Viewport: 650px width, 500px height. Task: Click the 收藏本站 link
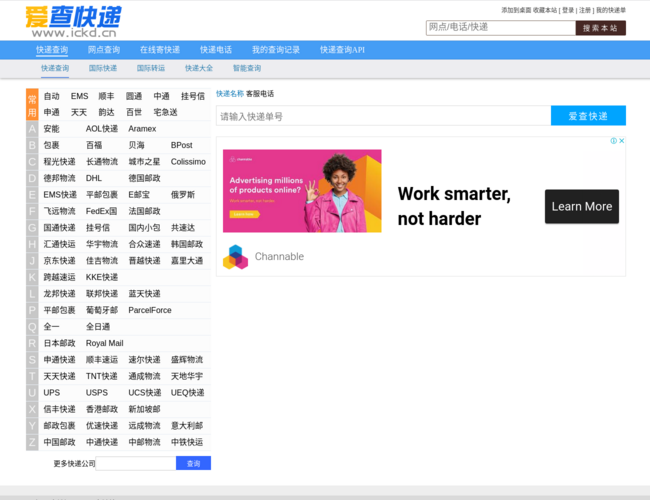coord(545,10)
